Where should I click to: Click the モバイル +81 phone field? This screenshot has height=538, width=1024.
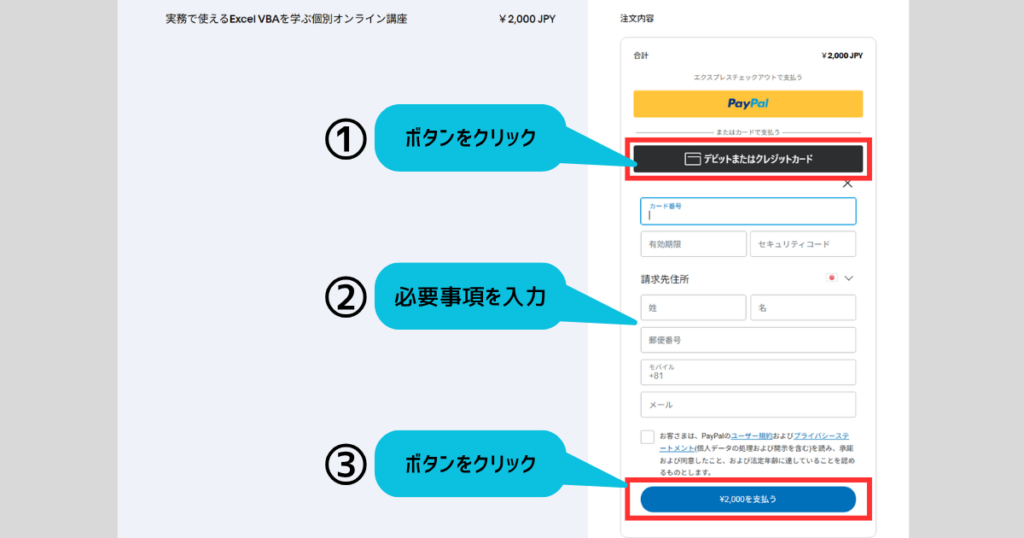[748, 372]
